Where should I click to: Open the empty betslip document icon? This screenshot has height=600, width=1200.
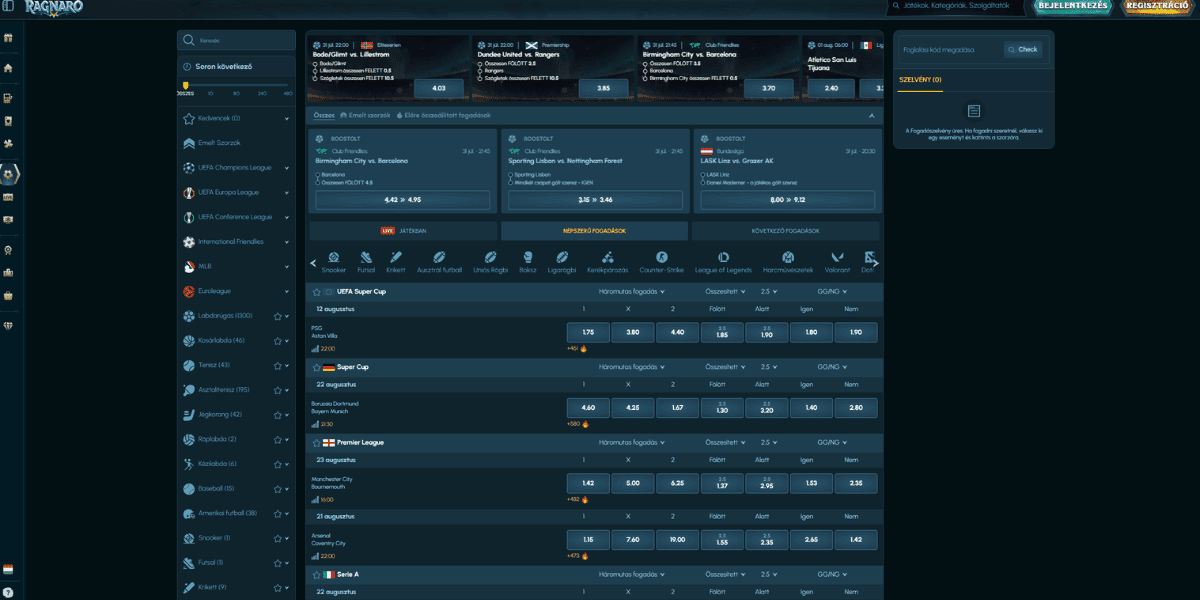coord(974,111)
